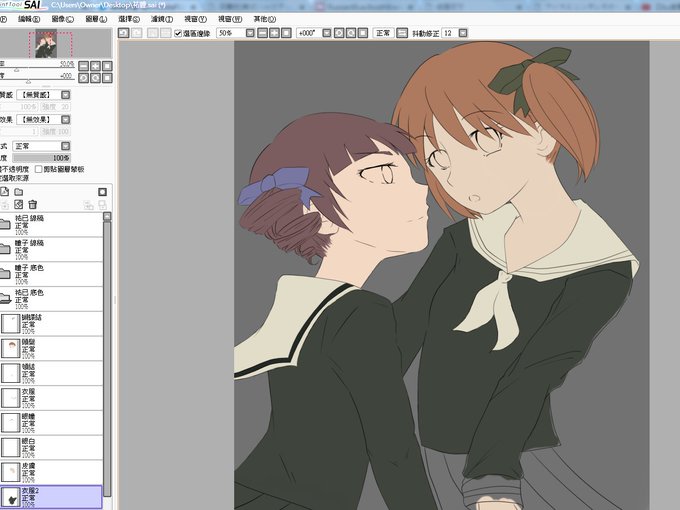Create a new layer with page icon

[x=5, y=192]
